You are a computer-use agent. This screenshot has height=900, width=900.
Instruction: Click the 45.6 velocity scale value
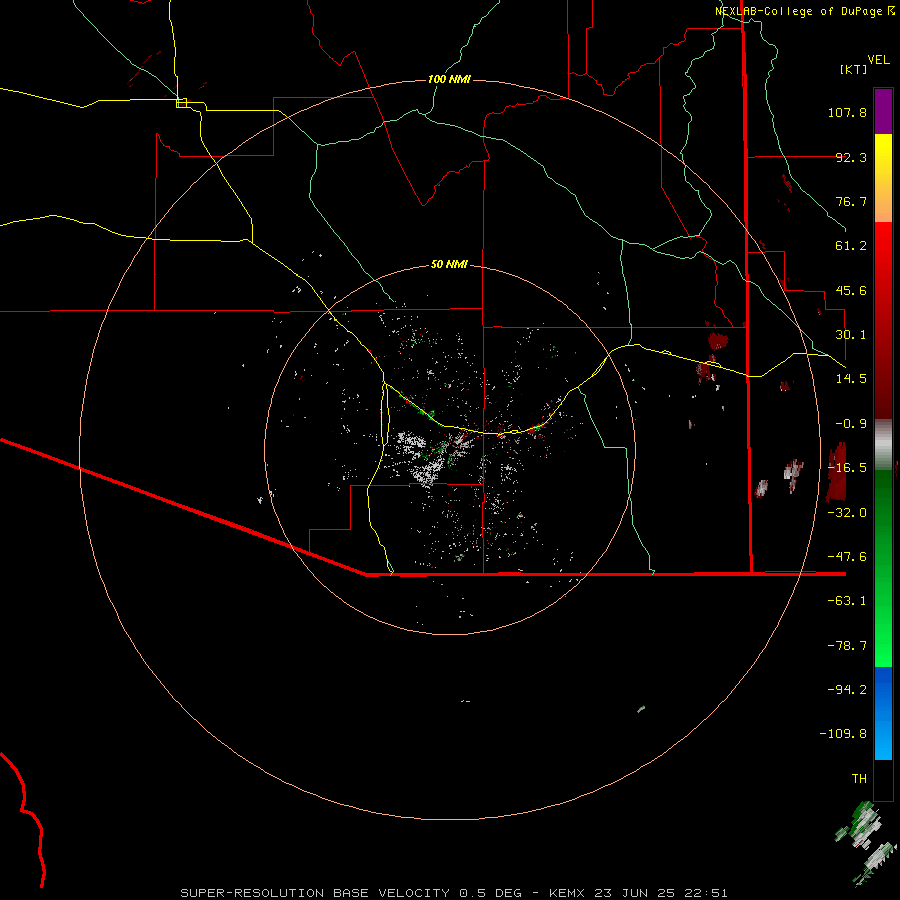coord(851,290)
